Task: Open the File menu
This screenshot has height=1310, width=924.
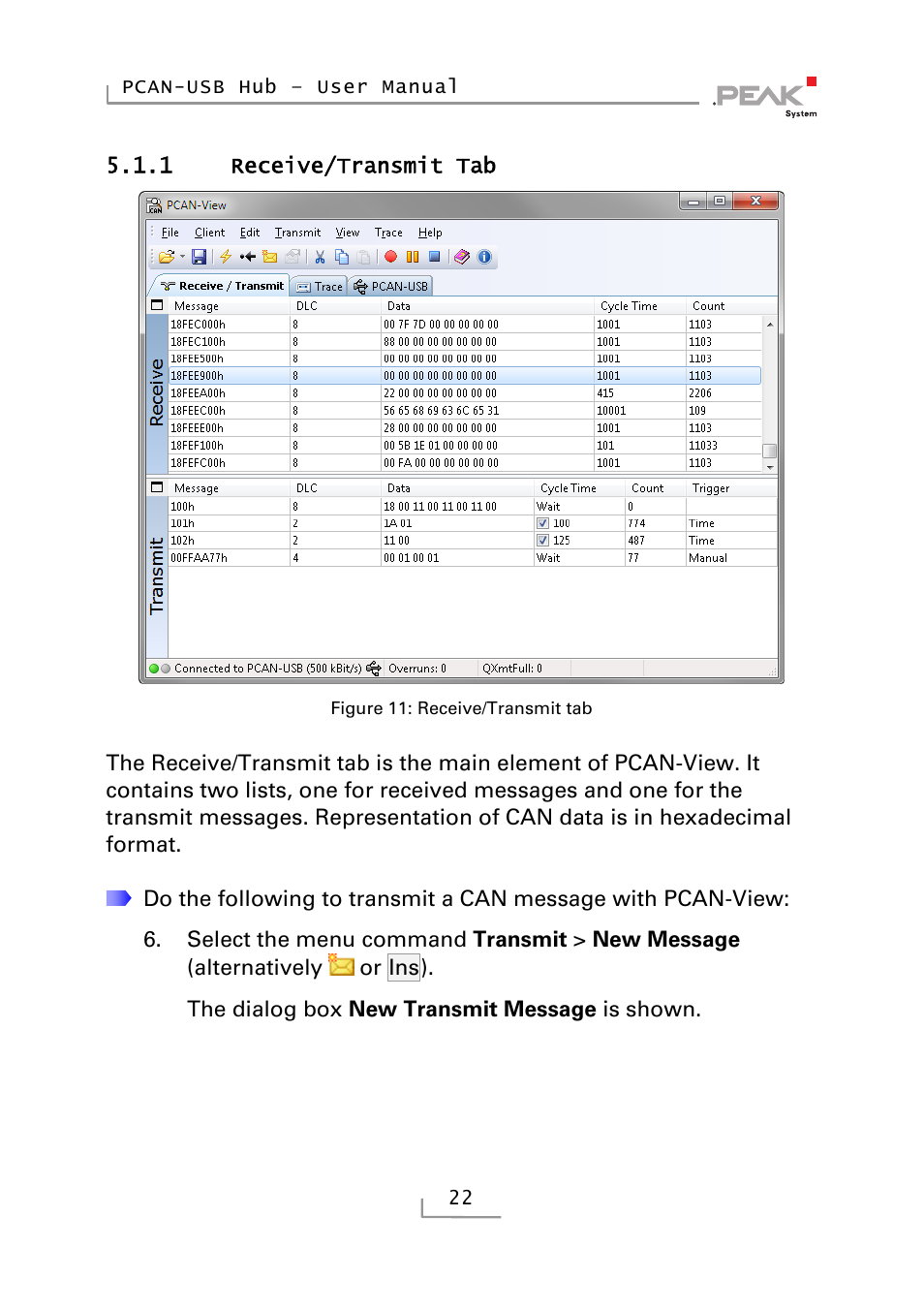Action: point(170,233)
